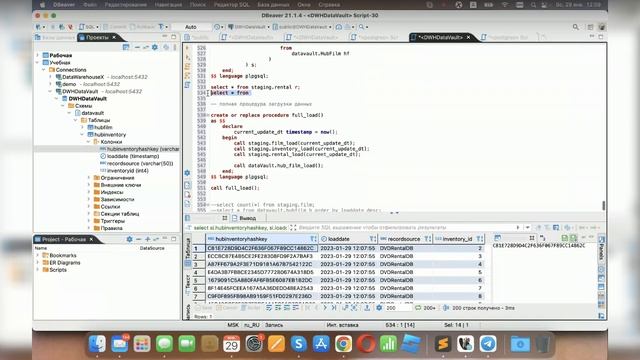Expand the Ограничения folder
The width and height of the screenshot is (640, 360).
(x=89, y=178)
